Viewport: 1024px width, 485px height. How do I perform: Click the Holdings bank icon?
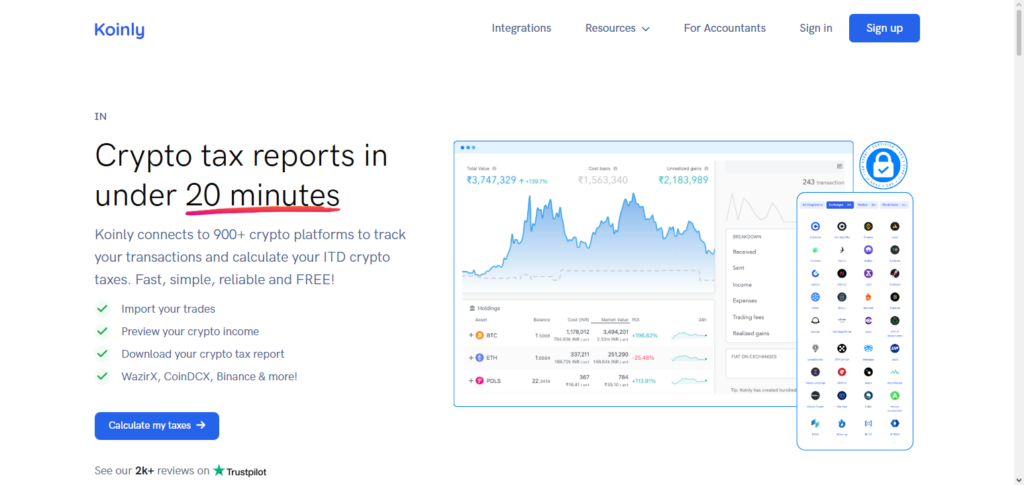[x=470, y=308]
